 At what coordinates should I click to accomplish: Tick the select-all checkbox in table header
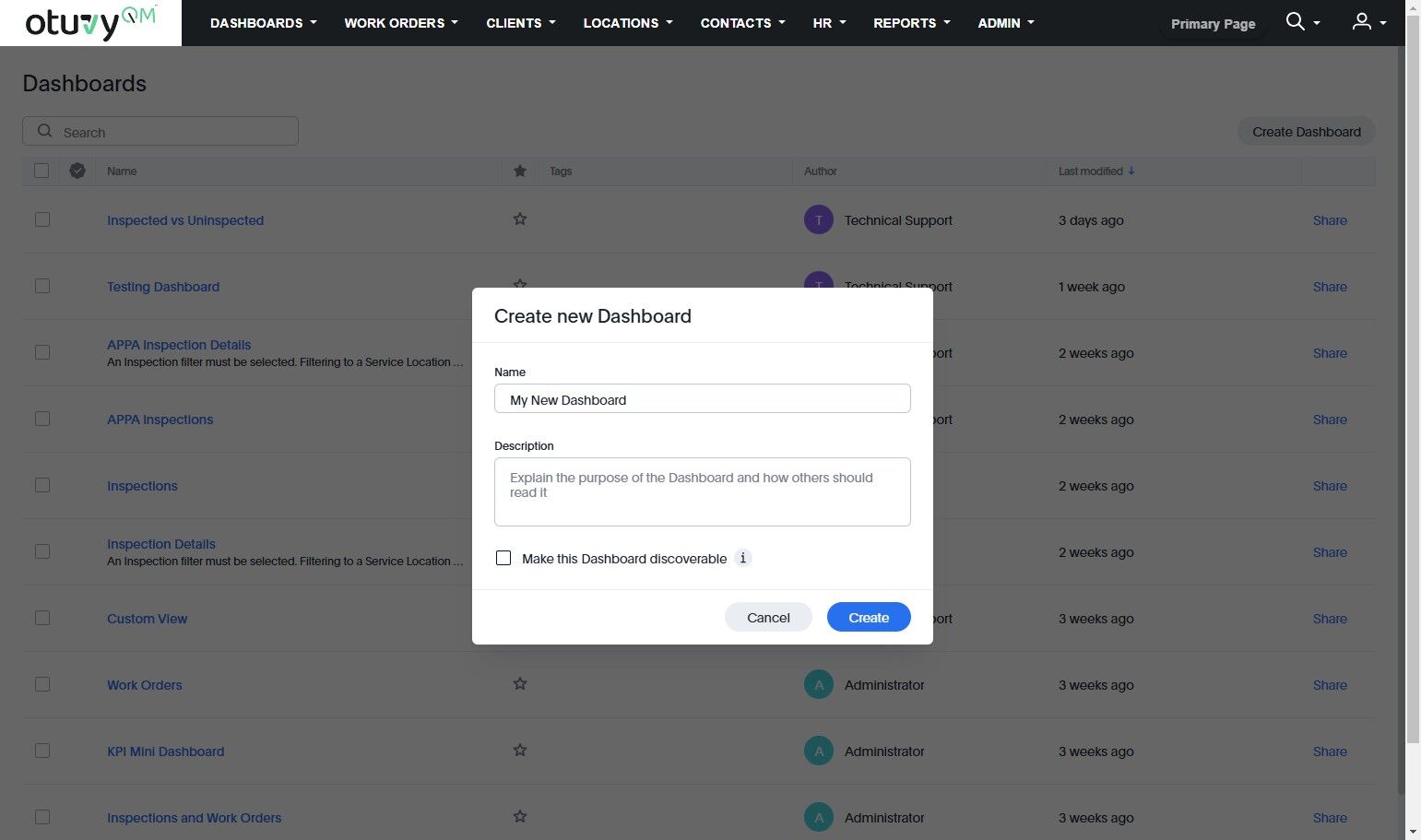coord(41,171)
